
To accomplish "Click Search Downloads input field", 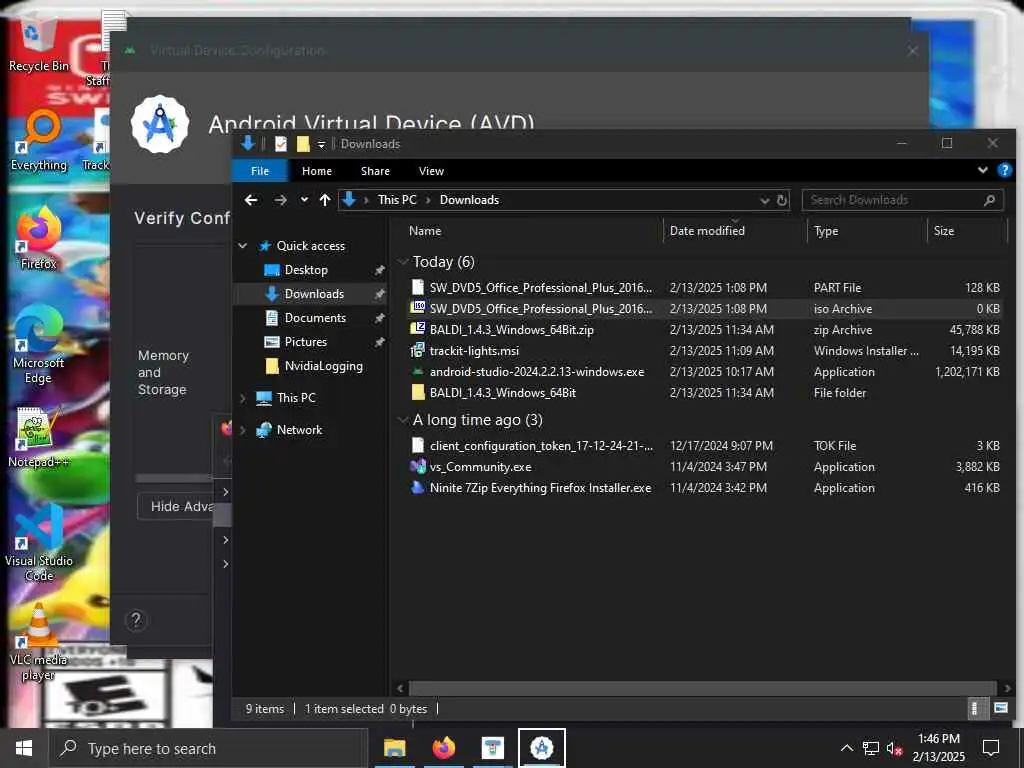I will [902, 200].
